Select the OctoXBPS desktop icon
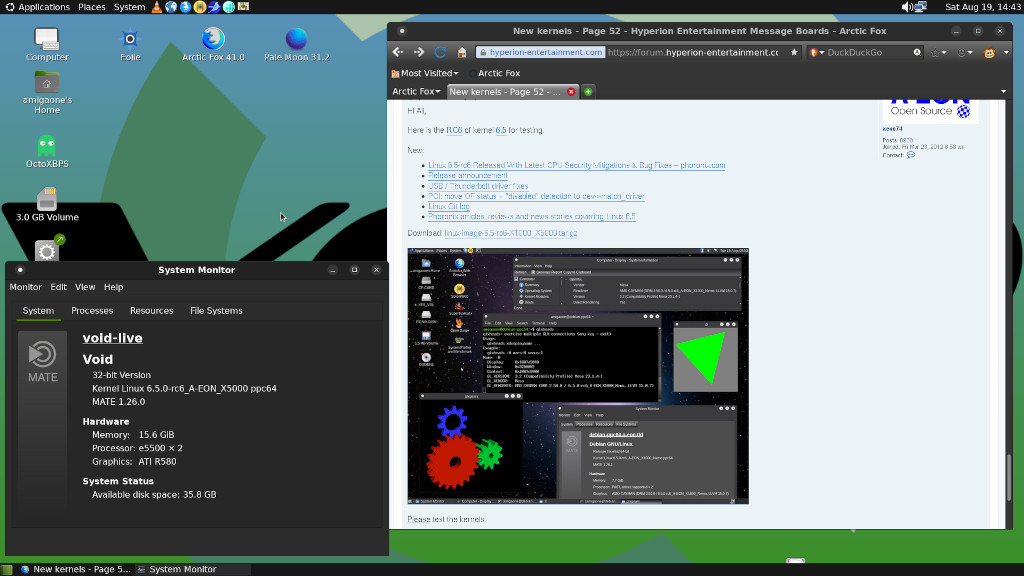The image size is (1024, 576). coord(47,152)
